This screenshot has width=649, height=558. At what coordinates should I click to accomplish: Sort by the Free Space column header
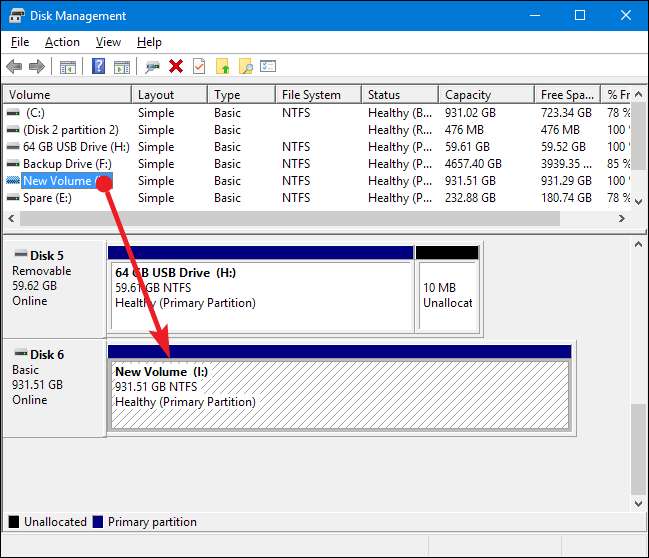pyautogui.click(x=567, y=94)
